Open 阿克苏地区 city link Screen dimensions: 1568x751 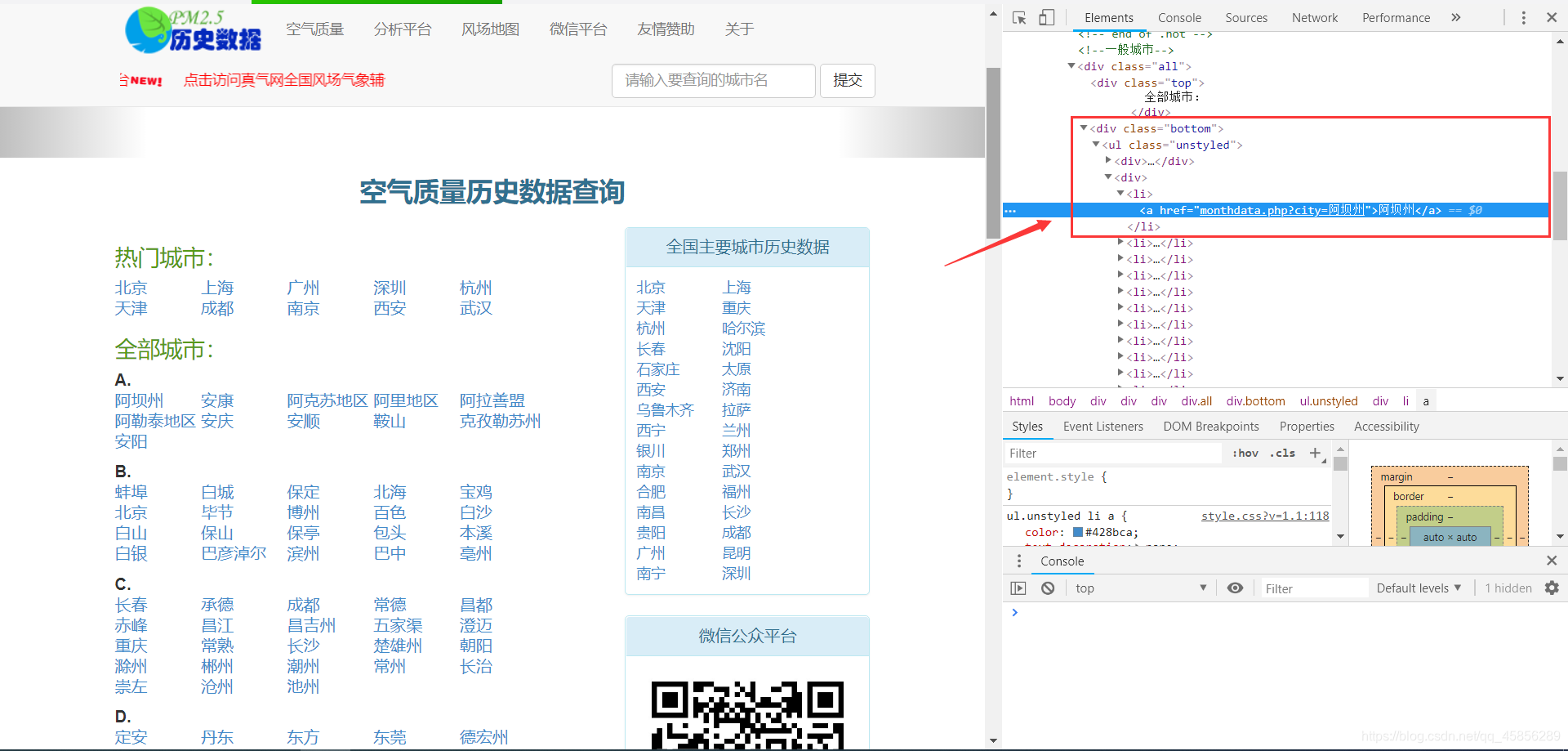coord(327,400)
